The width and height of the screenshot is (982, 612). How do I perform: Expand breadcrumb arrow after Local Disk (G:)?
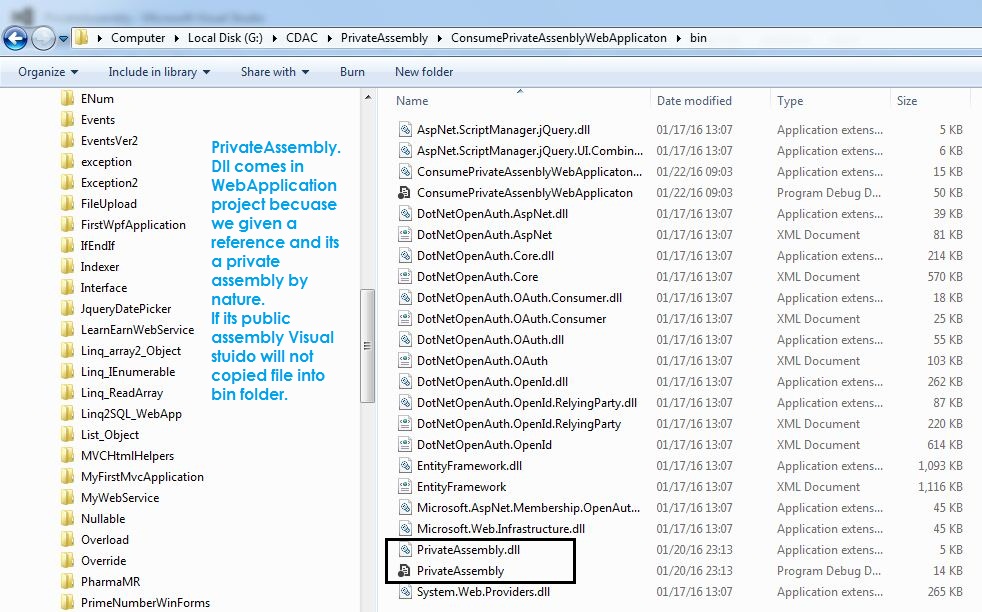point(274,38)
